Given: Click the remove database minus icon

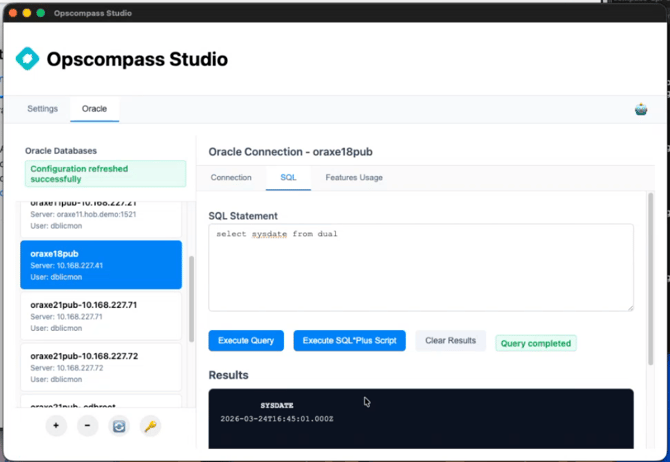Looking at the screenshot, I should (x=87, y=426).
